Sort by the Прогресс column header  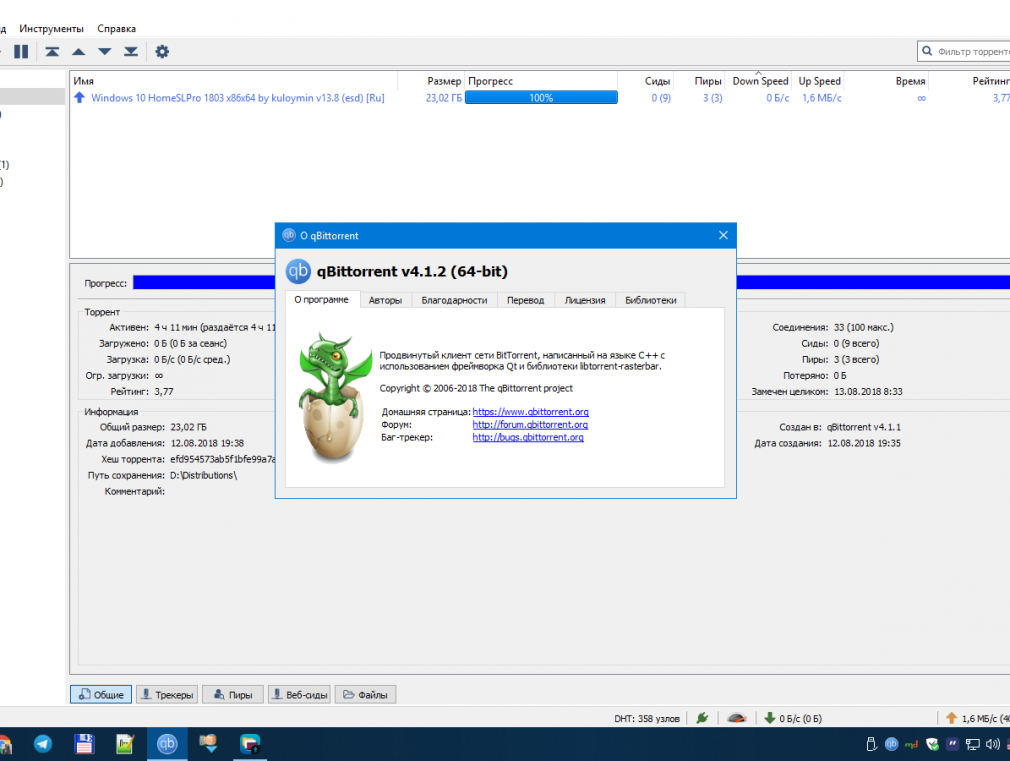click(542, 81)
